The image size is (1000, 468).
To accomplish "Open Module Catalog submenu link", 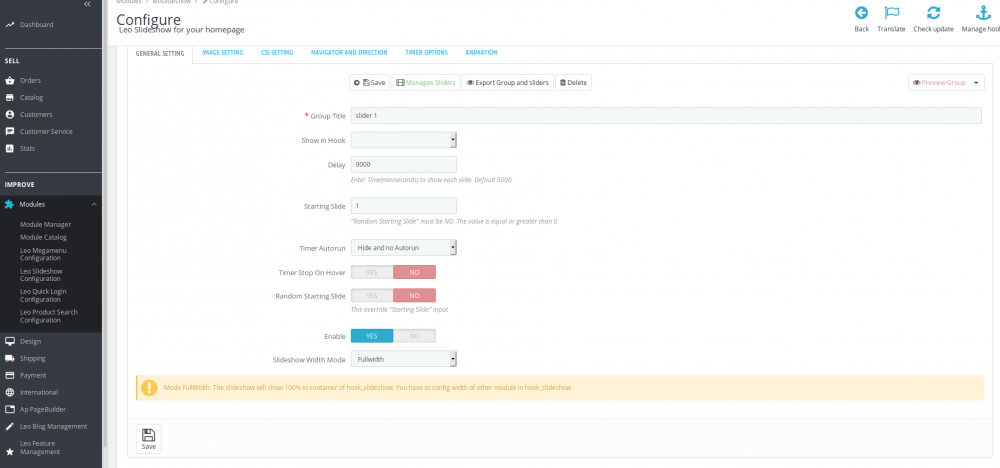I will click(43, 237).
